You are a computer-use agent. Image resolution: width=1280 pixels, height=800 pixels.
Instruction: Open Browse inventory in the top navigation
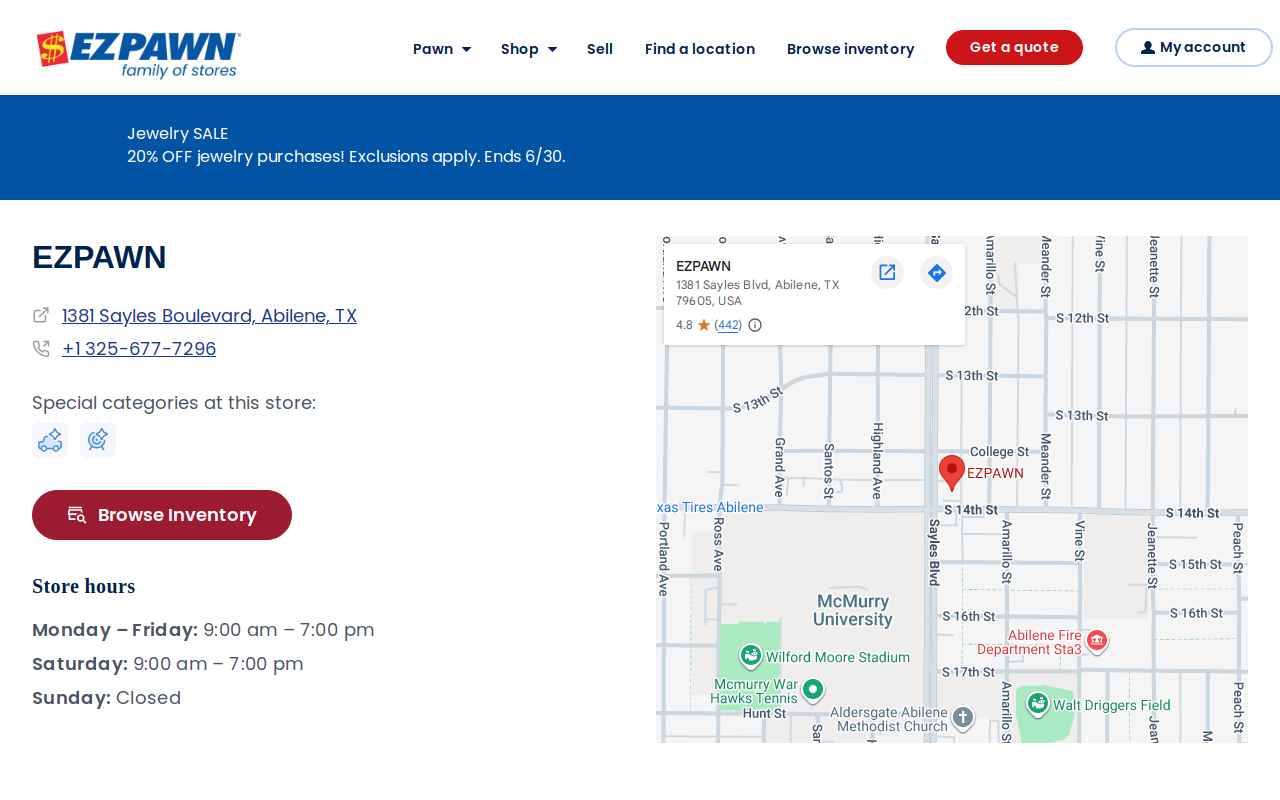coord(851,49)
